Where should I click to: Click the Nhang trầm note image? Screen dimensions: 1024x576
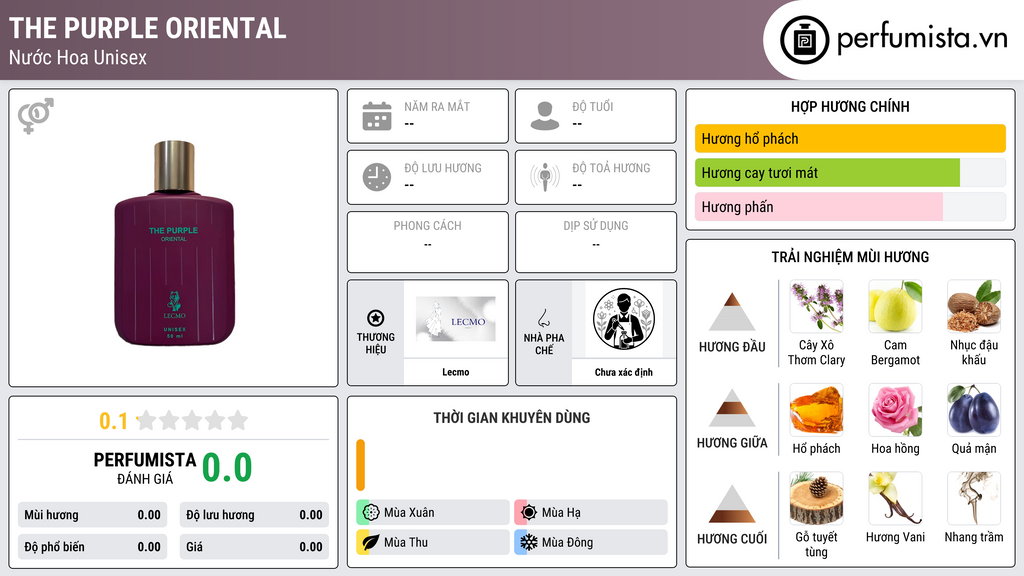tap(974, 498)
